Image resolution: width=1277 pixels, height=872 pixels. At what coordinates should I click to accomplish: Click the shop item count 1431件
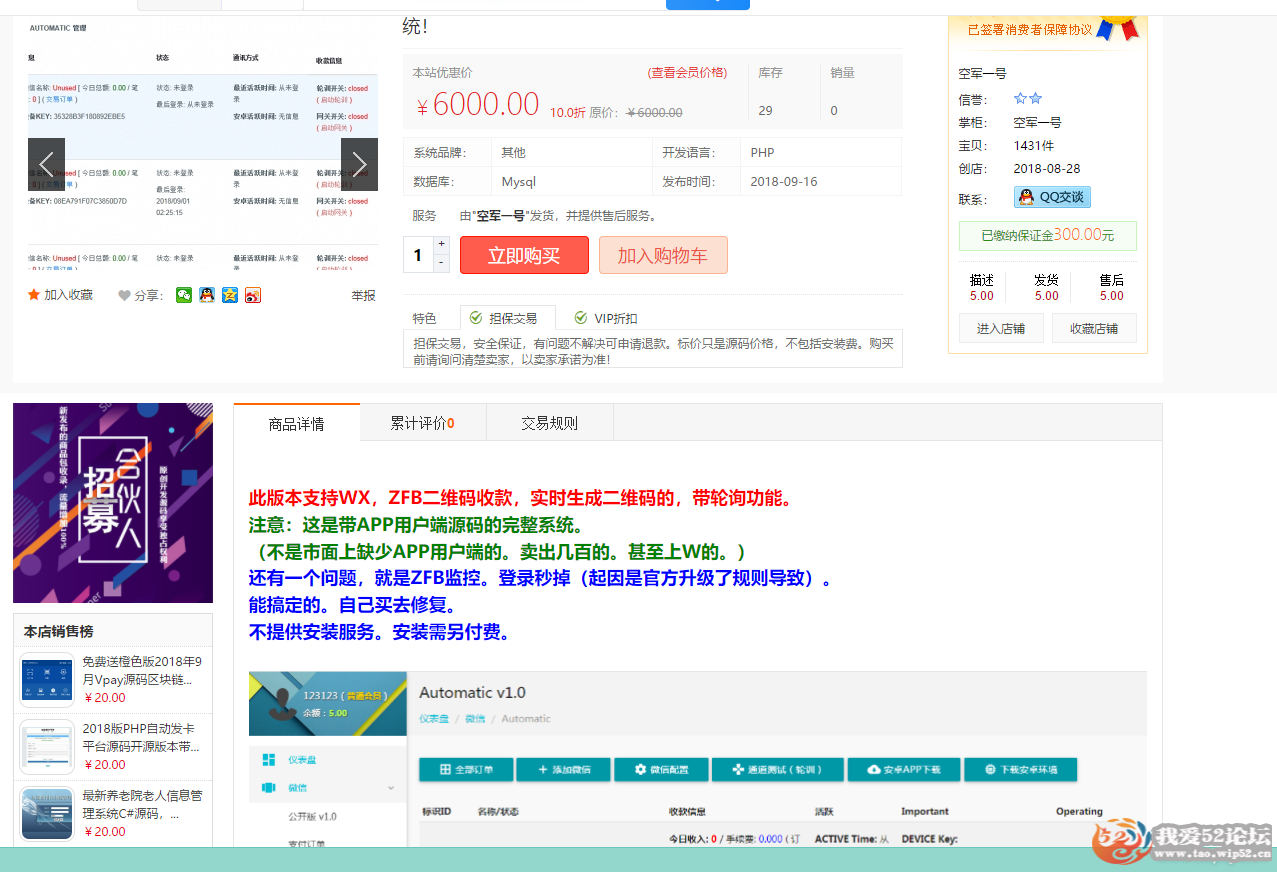1034,145
